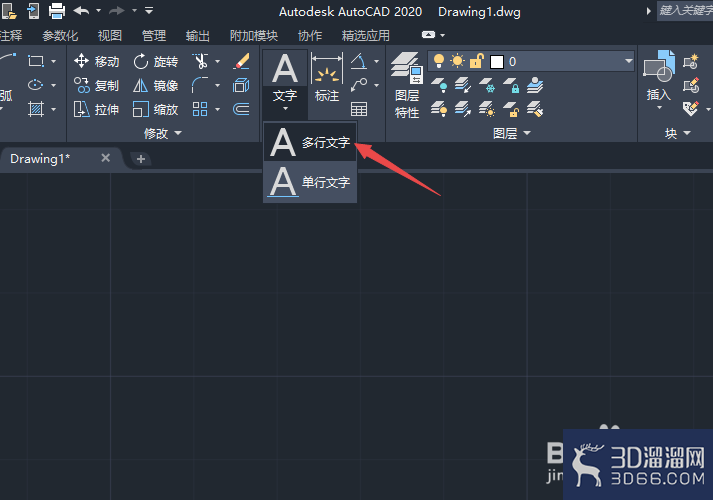713x500 pixels.
Task: Expand the Layers (图层) panel
Action: [512, 133]
